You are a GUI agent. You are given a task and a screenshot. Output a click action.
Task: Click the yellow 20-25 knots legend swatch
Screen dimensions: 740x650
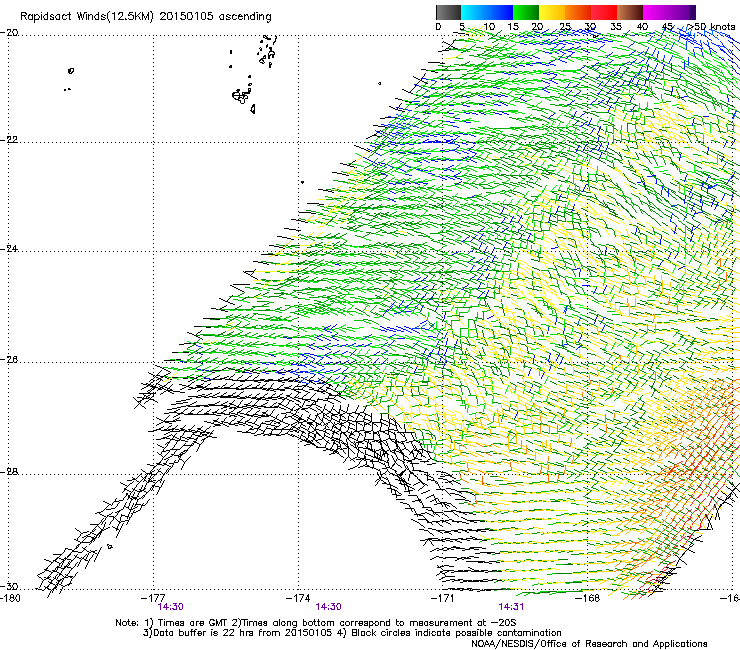[552, 12]
